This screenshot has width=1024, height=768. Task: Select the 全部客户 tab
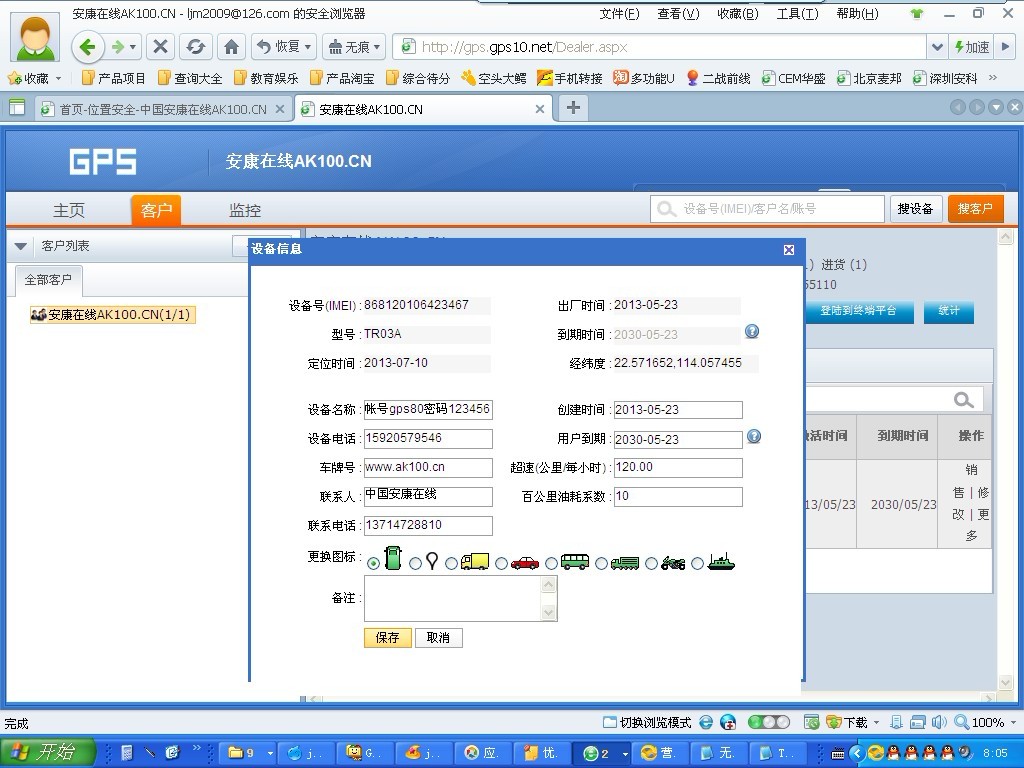(x=48, y=280)
